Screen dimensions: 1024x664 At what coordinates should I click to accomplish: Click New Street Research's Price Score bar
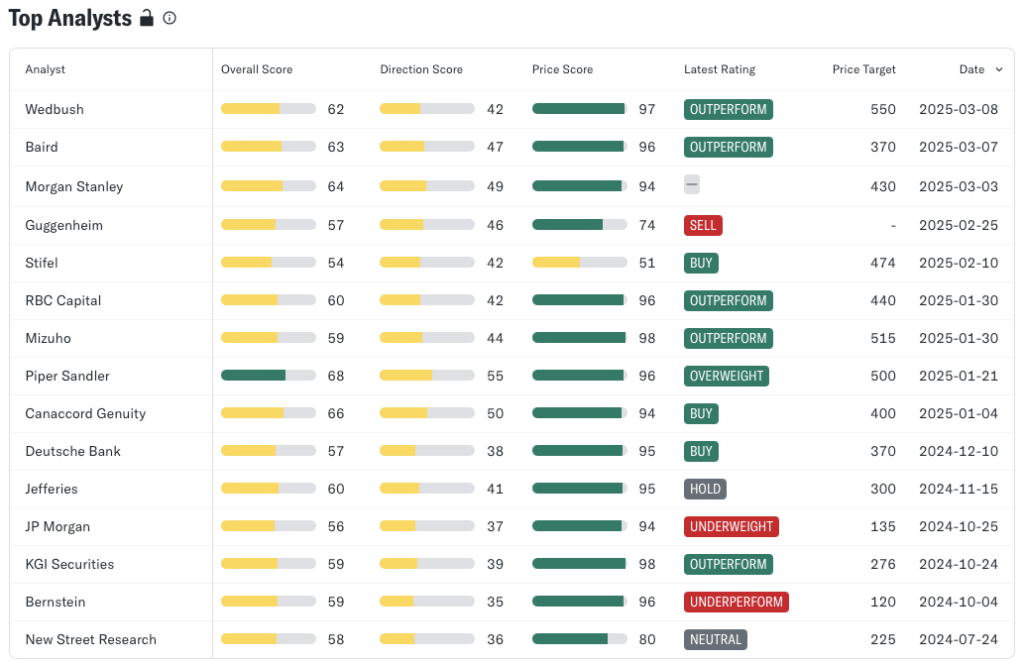click(x=579, y=639)
